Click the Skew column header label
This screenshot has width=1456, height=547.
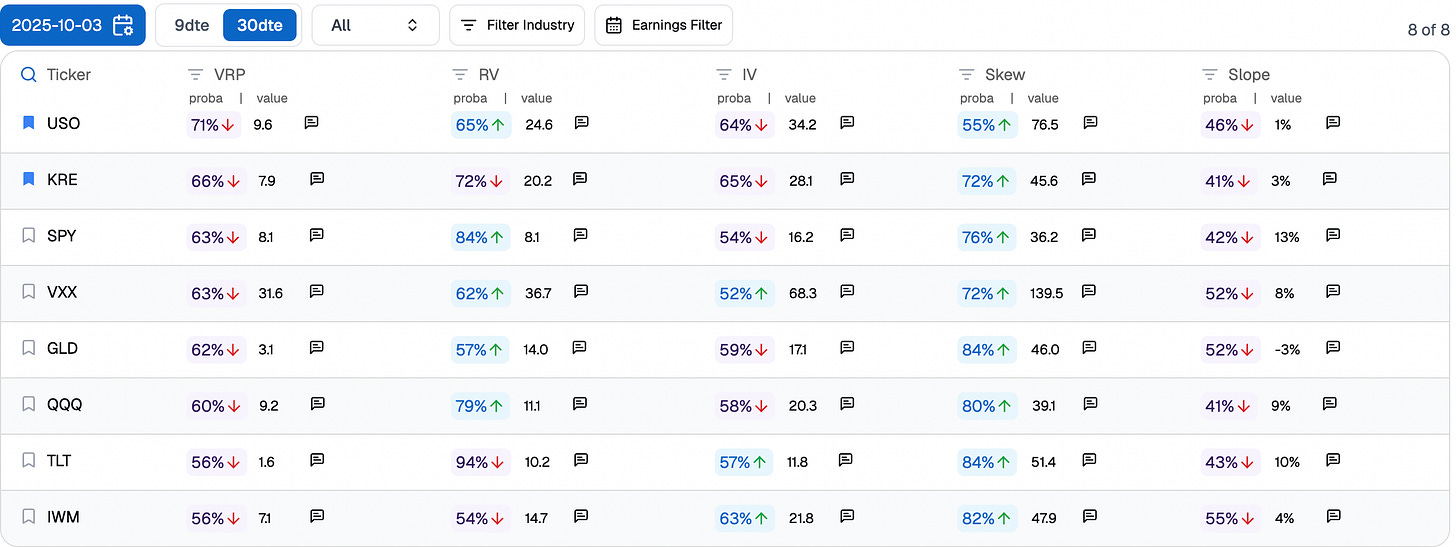pos(1005,75)
